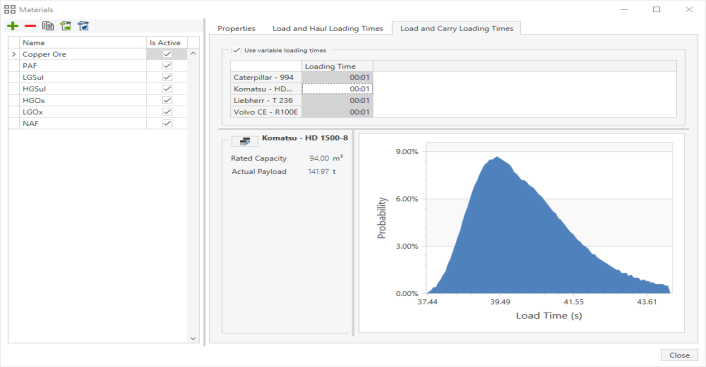Toggle Is Active for Copper Ore
The height and width of the screenshot is (367, 706).
pos(167,54)
